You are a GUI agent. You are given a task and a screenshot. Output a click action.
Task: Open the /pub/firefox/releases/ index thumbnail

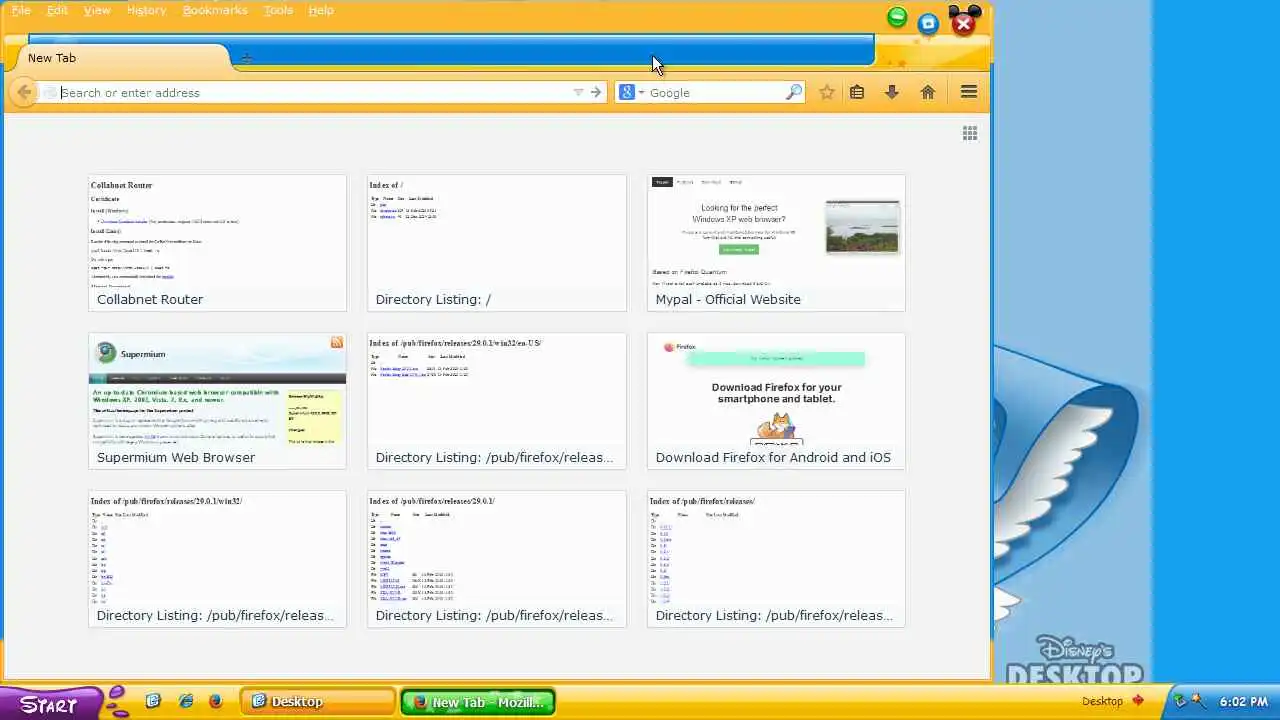coord(776,559)
